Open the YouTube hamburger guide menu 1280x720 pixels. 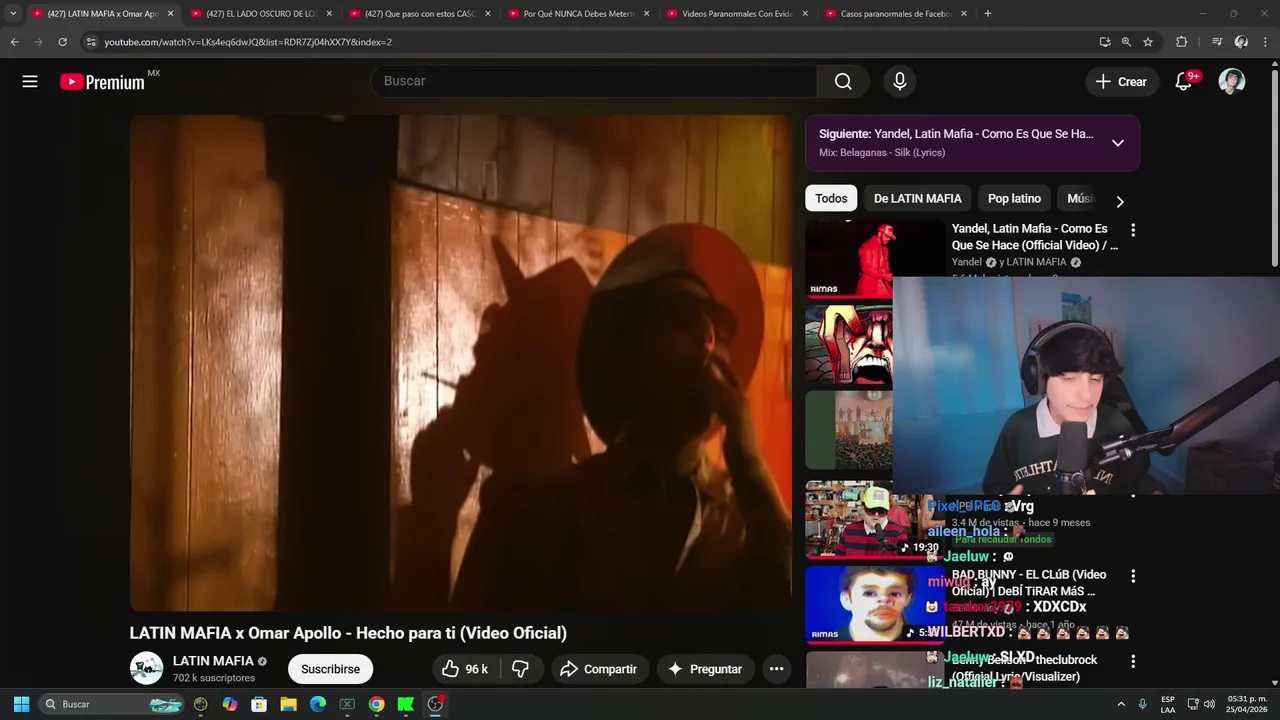click(x=30, y=82)
